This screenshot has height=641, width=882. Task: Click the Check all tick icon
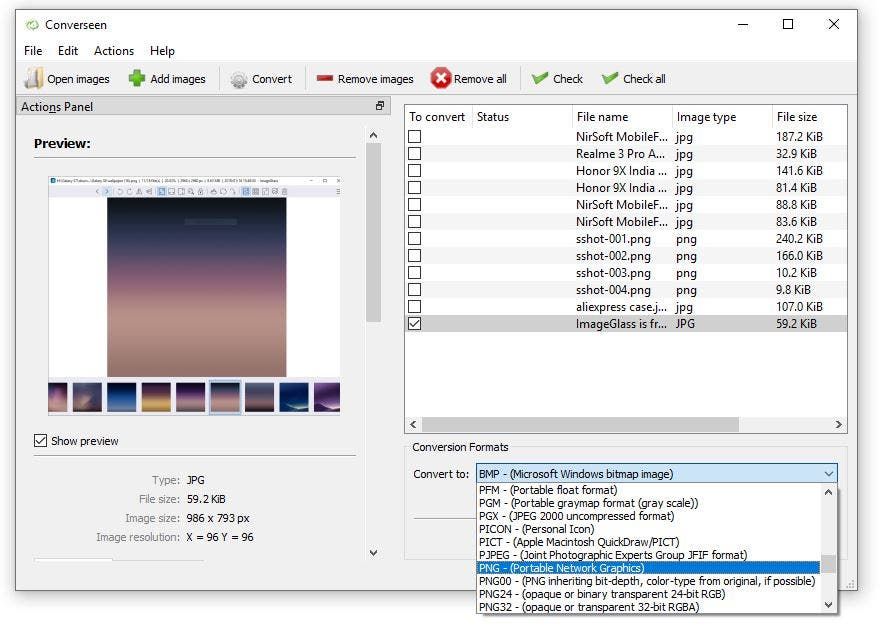(610, 78)
